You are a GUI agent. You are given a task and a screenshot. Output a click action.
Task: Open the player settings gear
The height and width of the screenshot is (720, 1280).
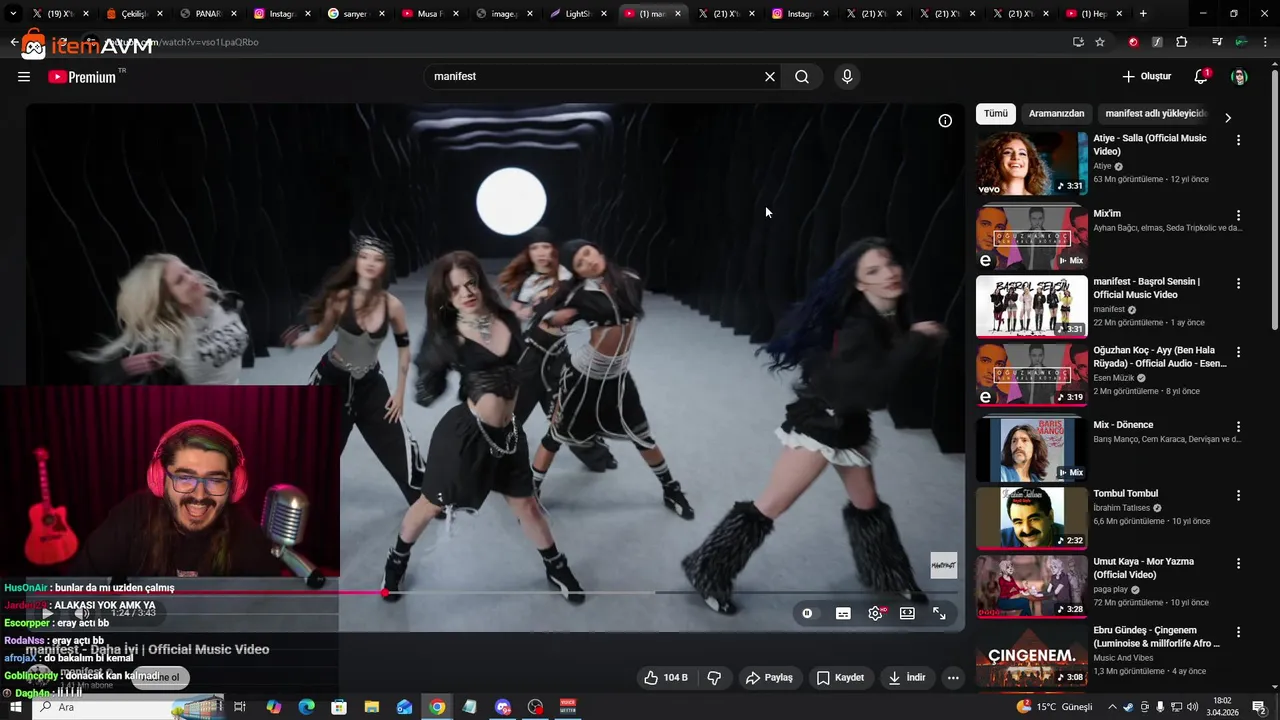click(876, 614)
